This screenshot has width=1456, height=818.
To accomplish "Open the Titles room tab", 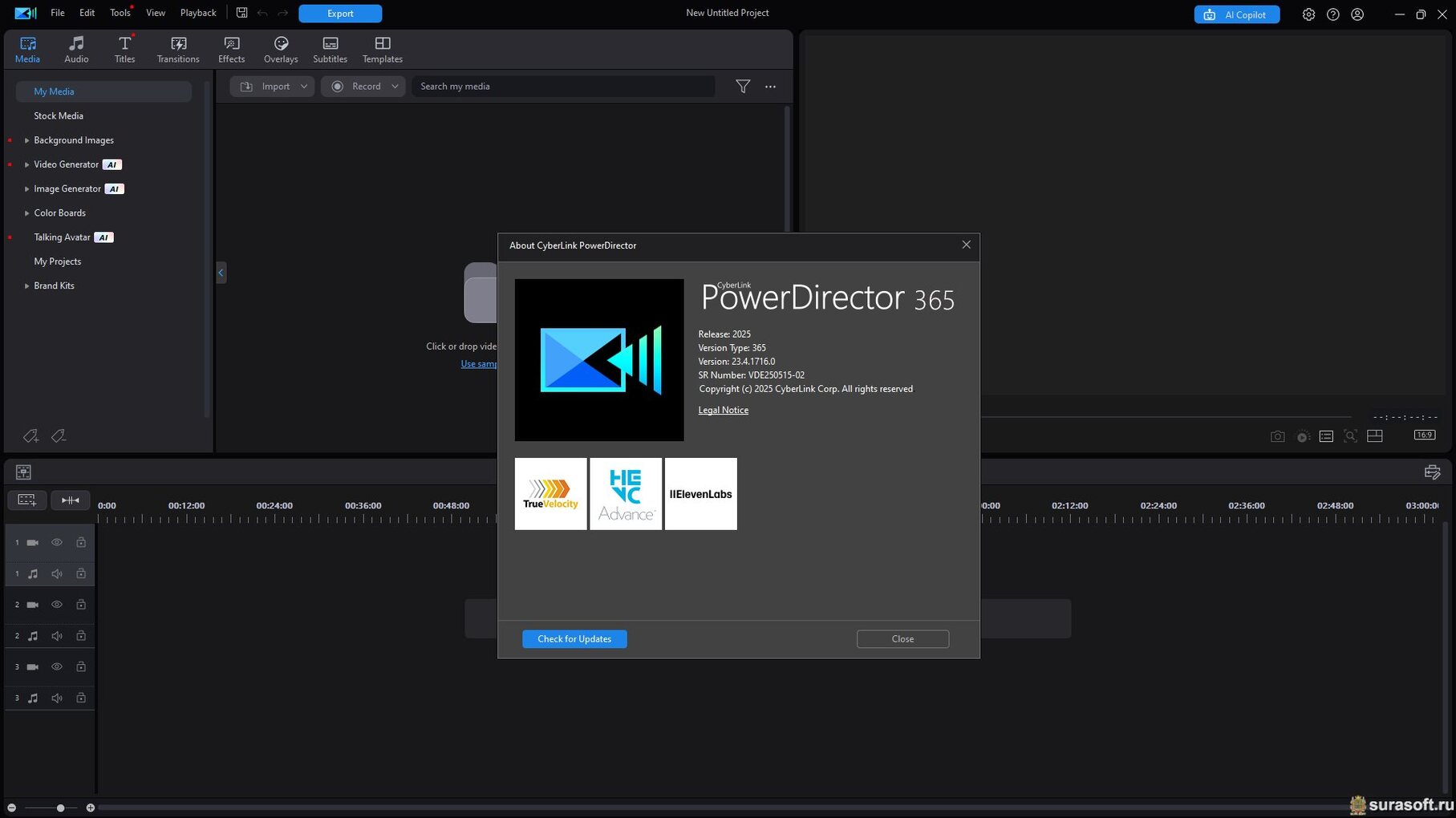I will [124, 49].
